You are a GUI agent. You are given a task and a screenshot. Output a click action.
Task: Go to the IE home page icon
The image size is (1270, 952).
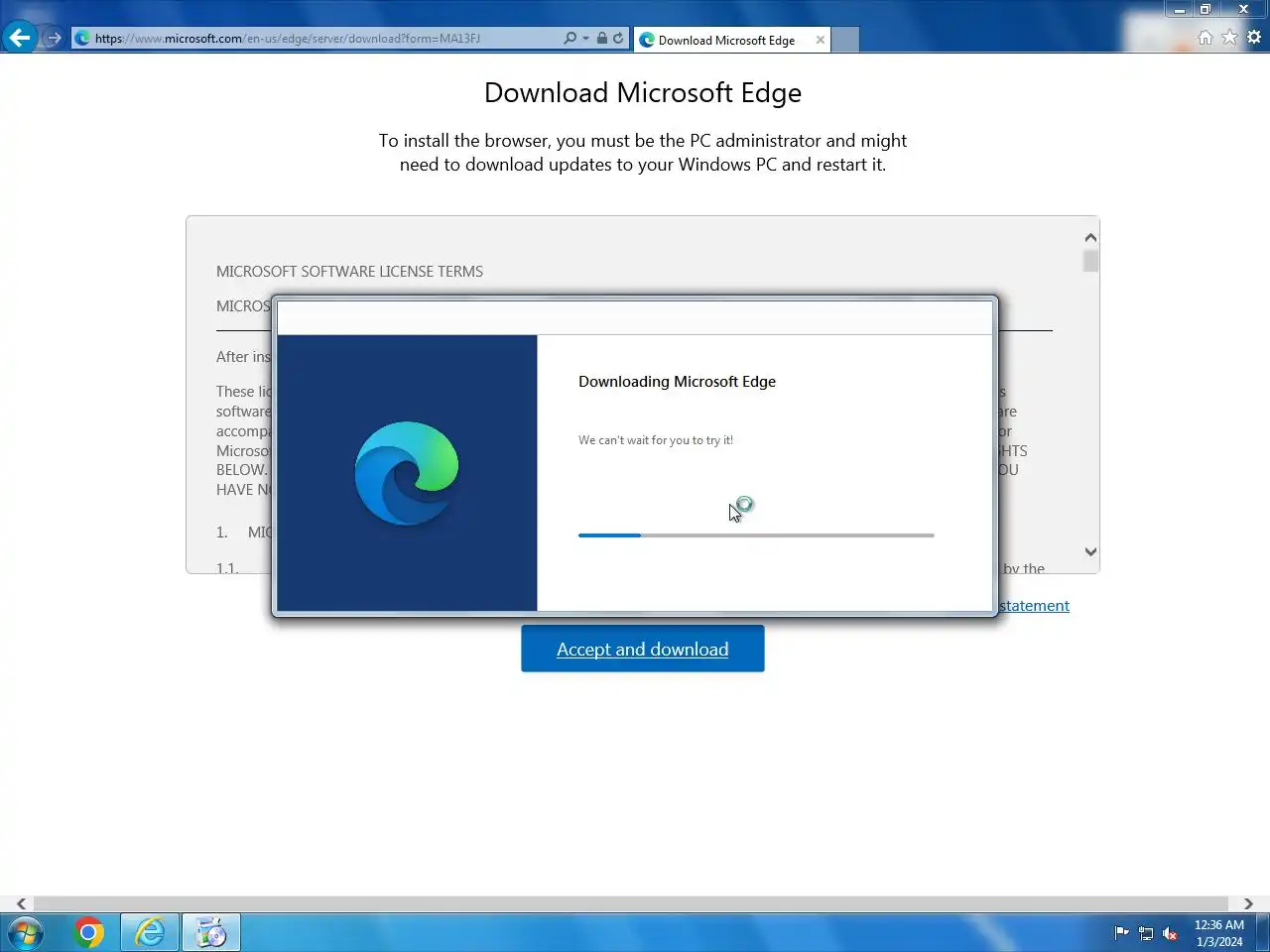[1206, 38]
